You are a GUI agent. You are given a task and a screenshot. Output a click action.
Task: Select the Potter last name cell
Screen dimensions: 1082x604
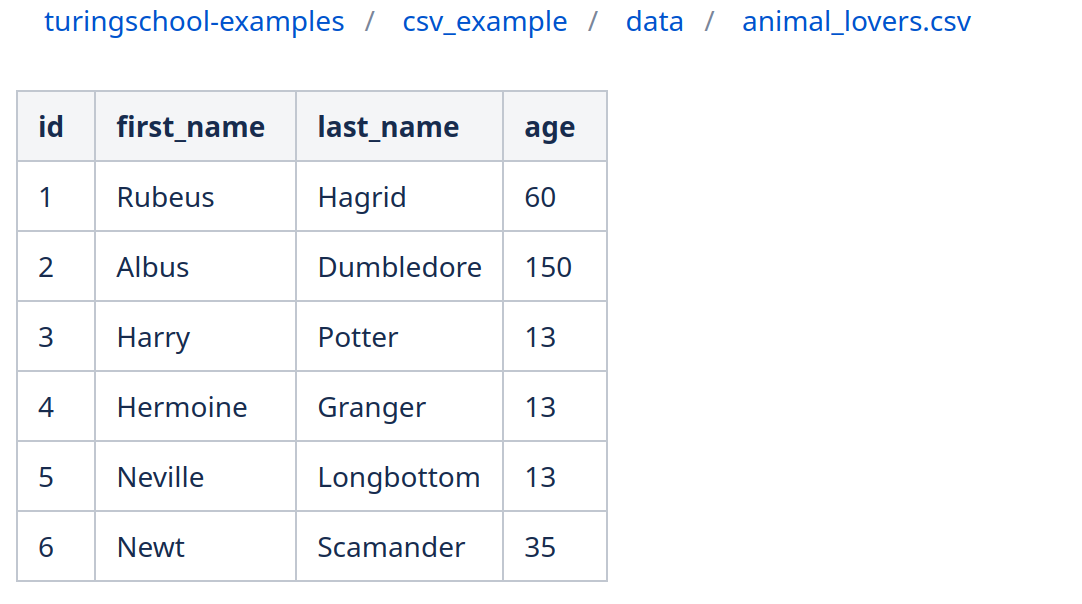coord(358,337)
